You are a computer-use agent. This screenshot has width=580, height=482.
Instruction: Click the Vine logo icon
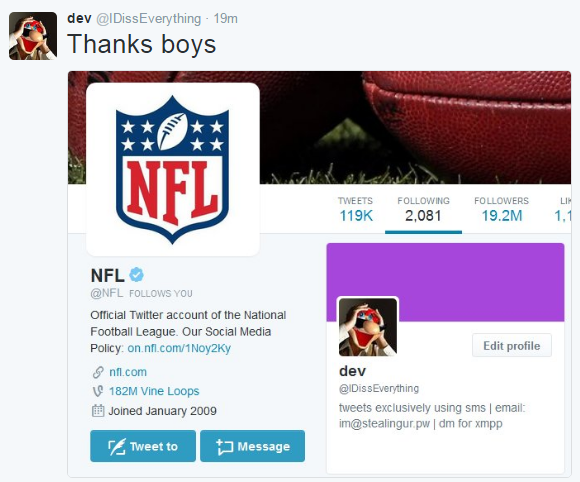tap(97, 391)
